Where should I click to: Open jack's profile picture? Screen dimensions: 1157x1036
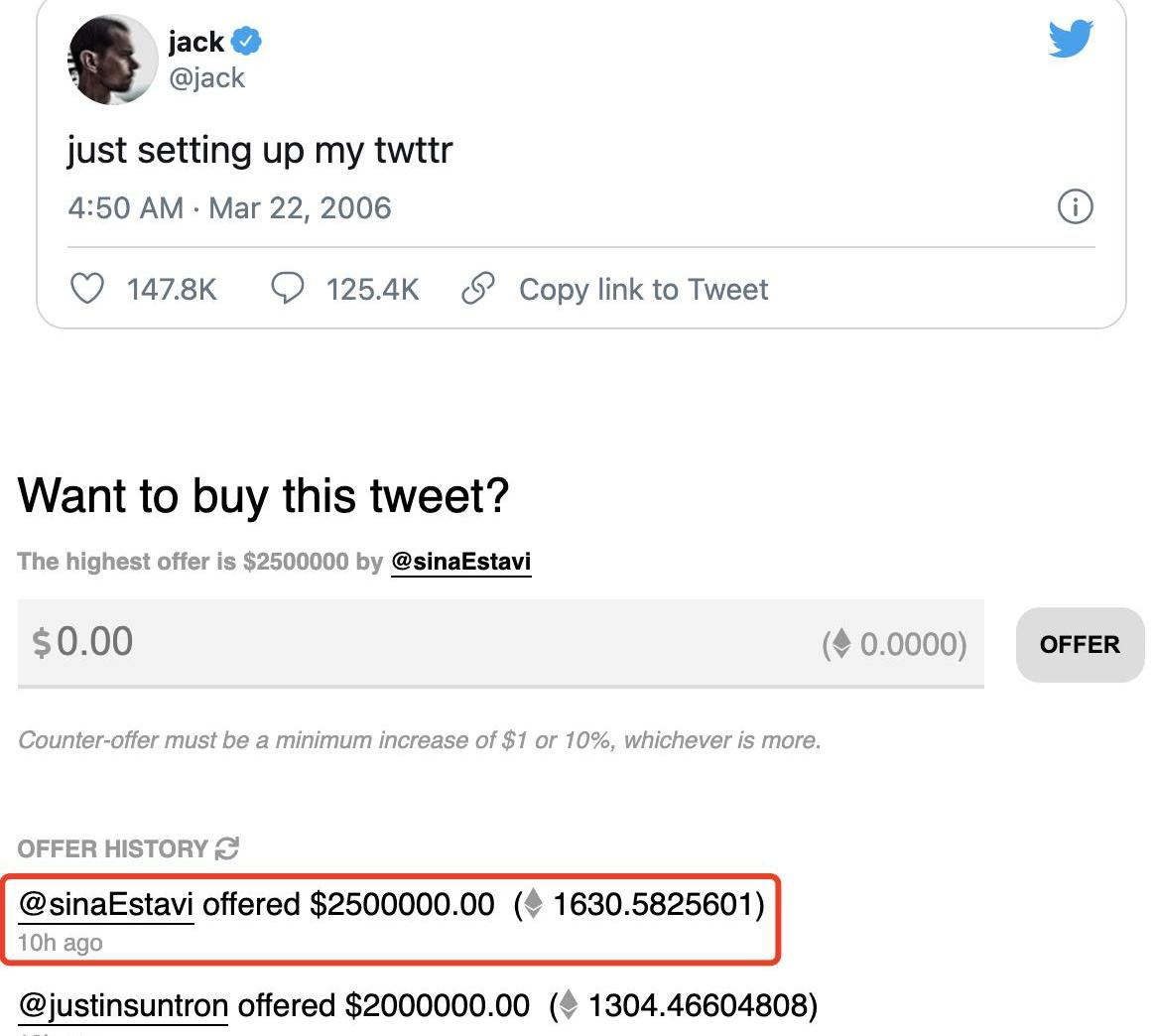[112, 60]
